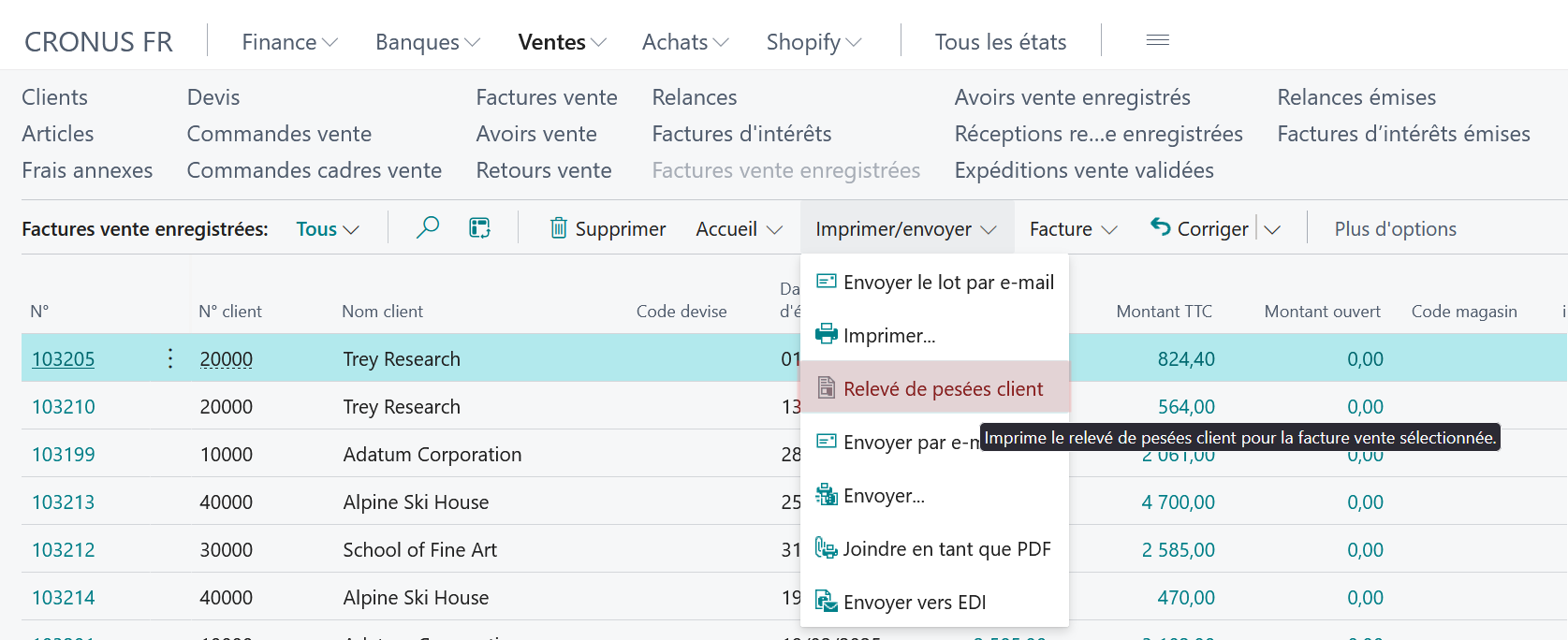Viewport: 1568px width, 640px height.
Task: Click the hamburger menu icon
Action: (1158, 40)
